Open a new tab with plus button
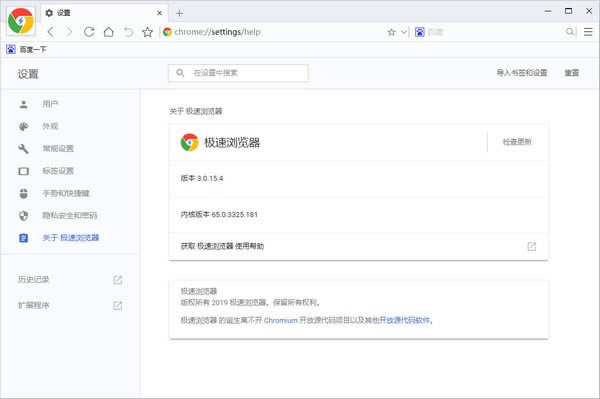600x399 pixels. point(179,13)
